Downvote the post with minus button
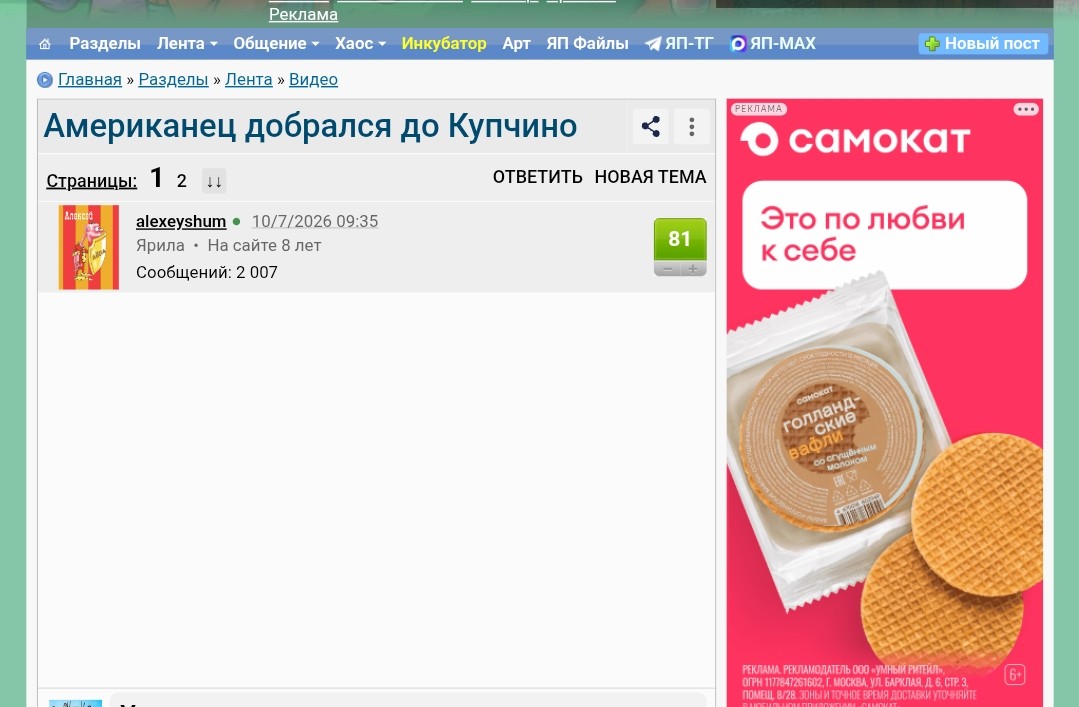Screen dimensions: 1079x707 (x=667, y=269)
